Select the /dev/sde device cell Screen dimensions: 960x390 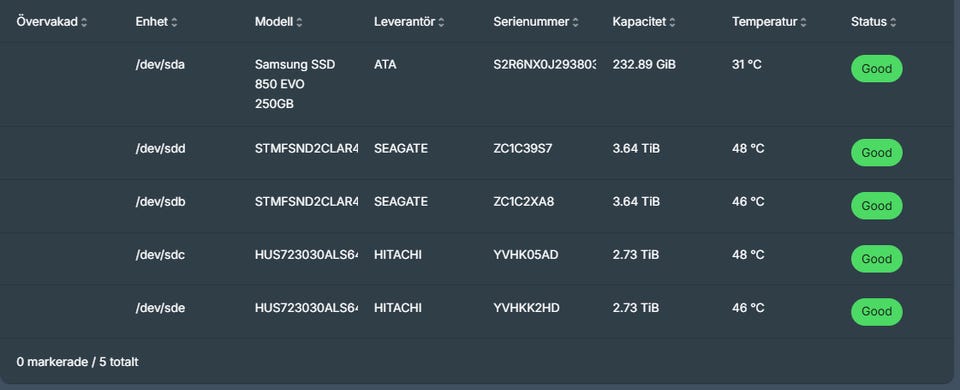(160, 308)
